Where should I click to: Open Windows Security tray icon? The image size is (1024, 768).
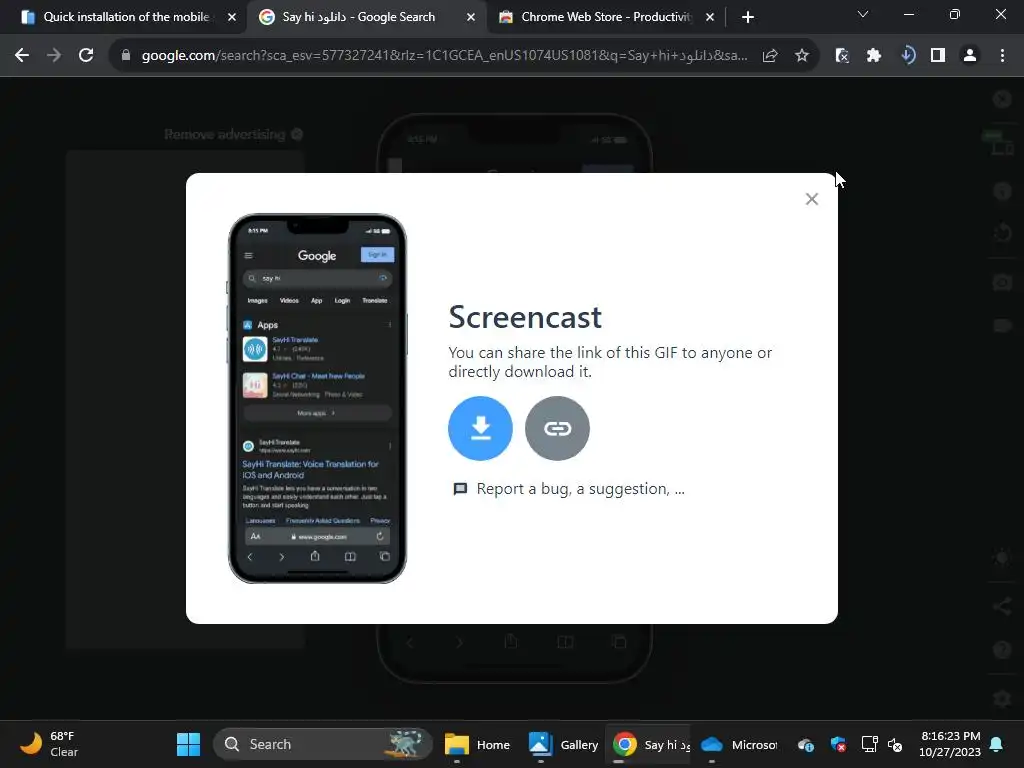point(839,744)
